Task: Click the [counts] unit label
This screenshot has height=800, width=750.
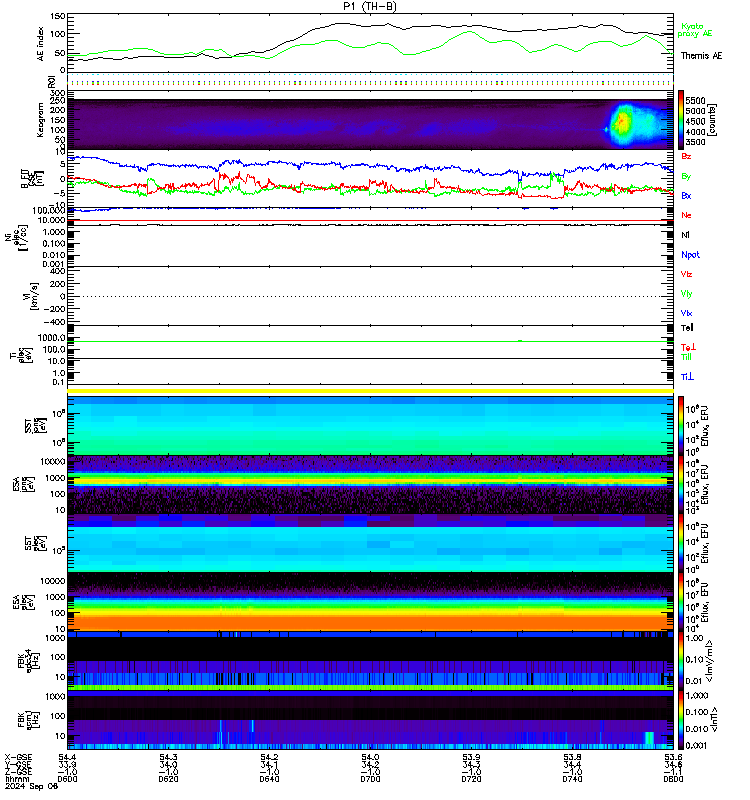Action: click(713, 119)
